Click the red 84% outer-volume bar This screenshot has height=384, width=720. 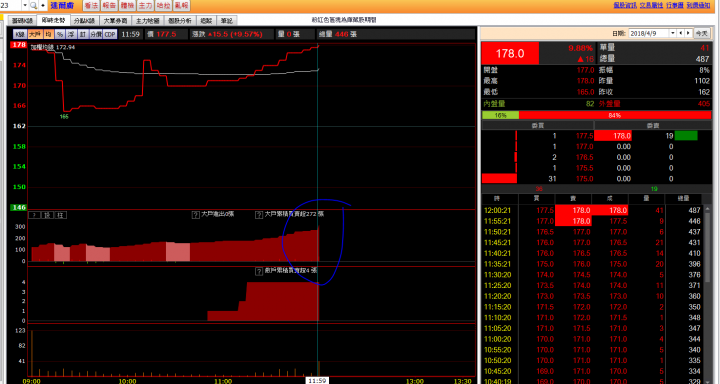[615, 115]
